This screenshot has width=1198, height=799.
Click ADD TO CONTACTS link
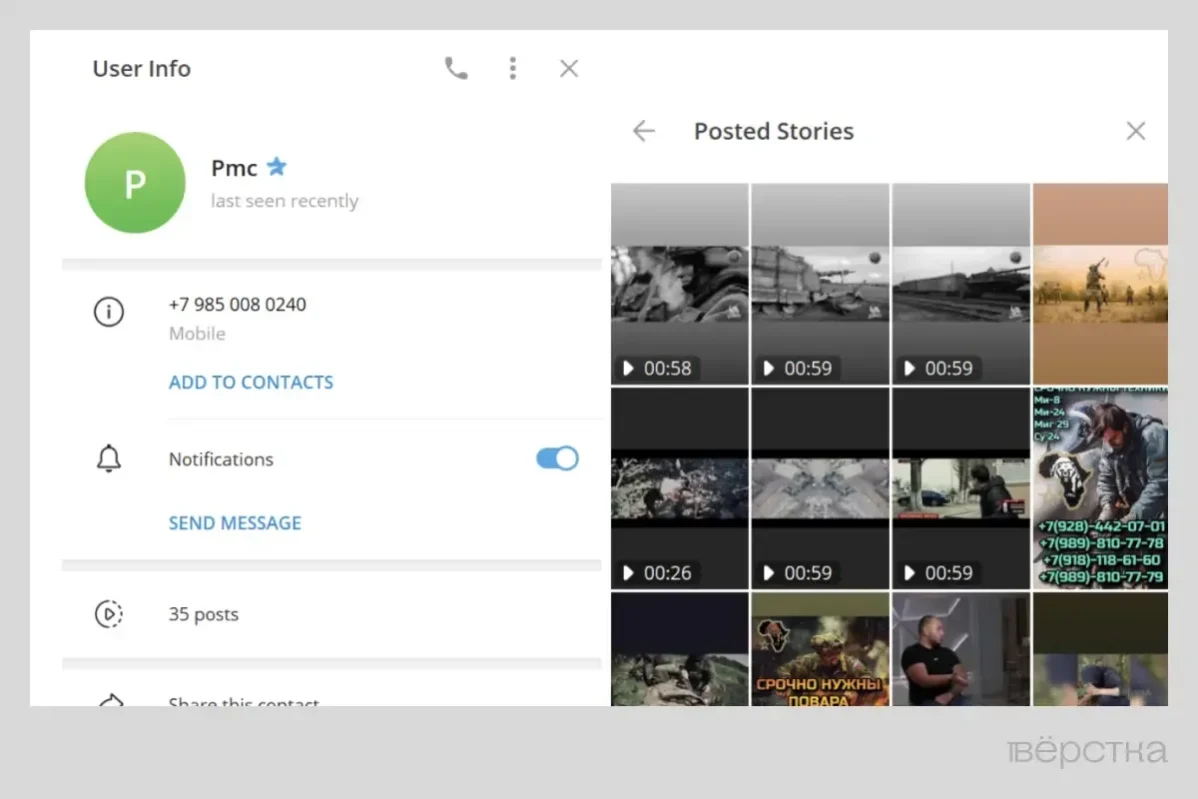(x=251, y=382)
